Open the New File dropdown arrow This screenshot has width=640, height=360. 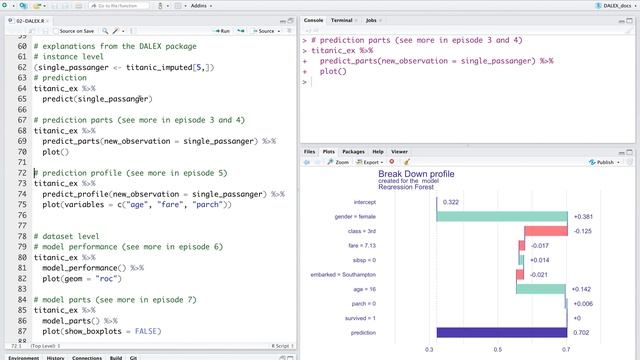pos(13,6)
